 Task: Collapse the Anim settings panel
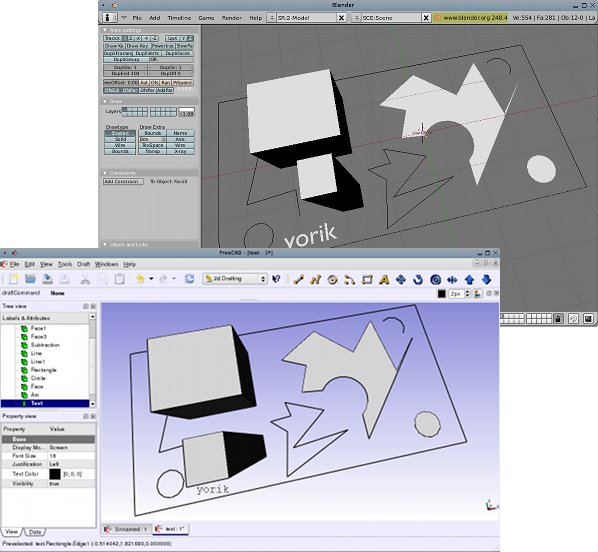coord(105,30)
